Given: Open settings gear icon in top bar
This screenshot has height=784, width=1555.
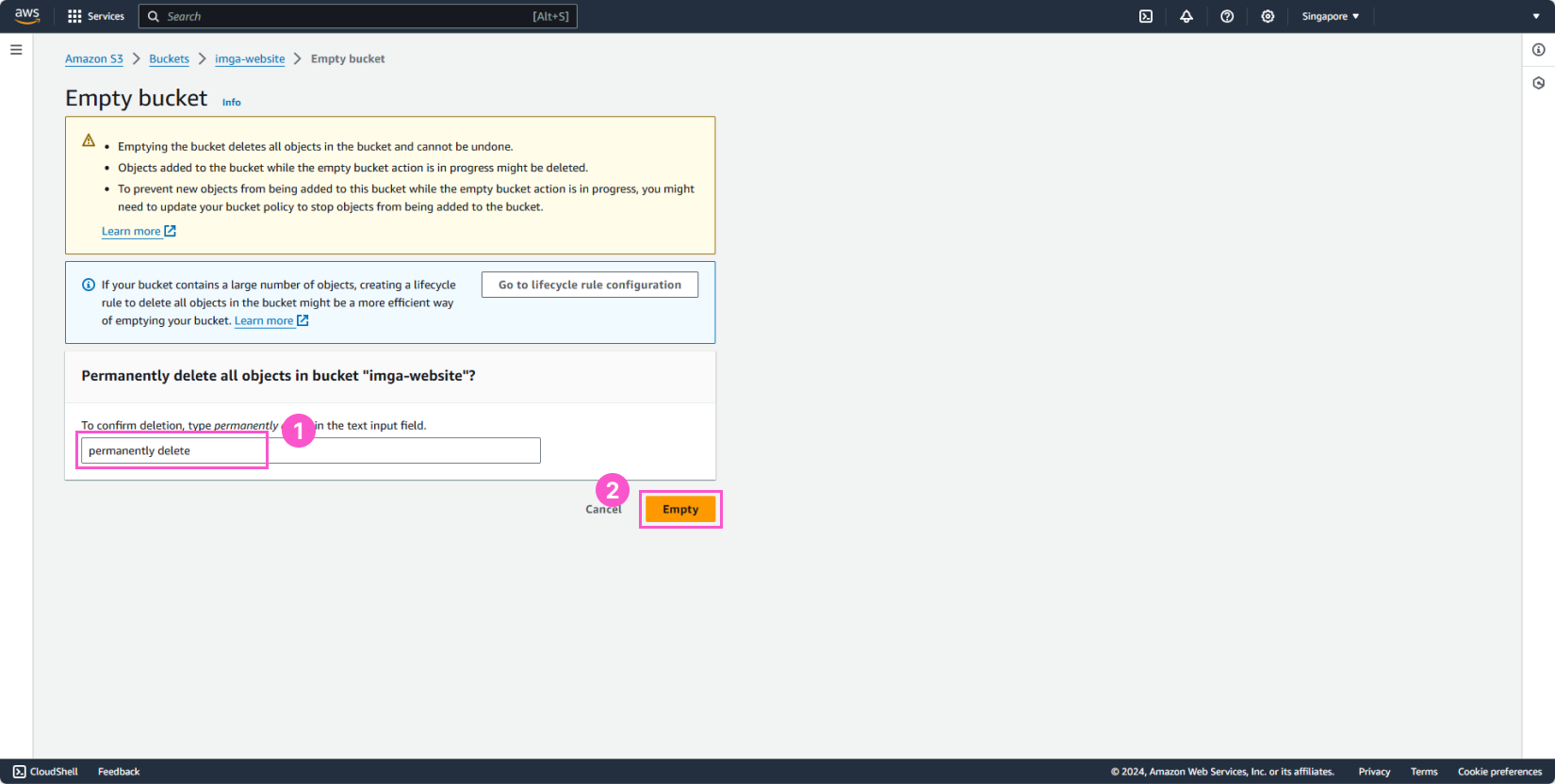Looking at the screenshot, I should pos(1268,16).
